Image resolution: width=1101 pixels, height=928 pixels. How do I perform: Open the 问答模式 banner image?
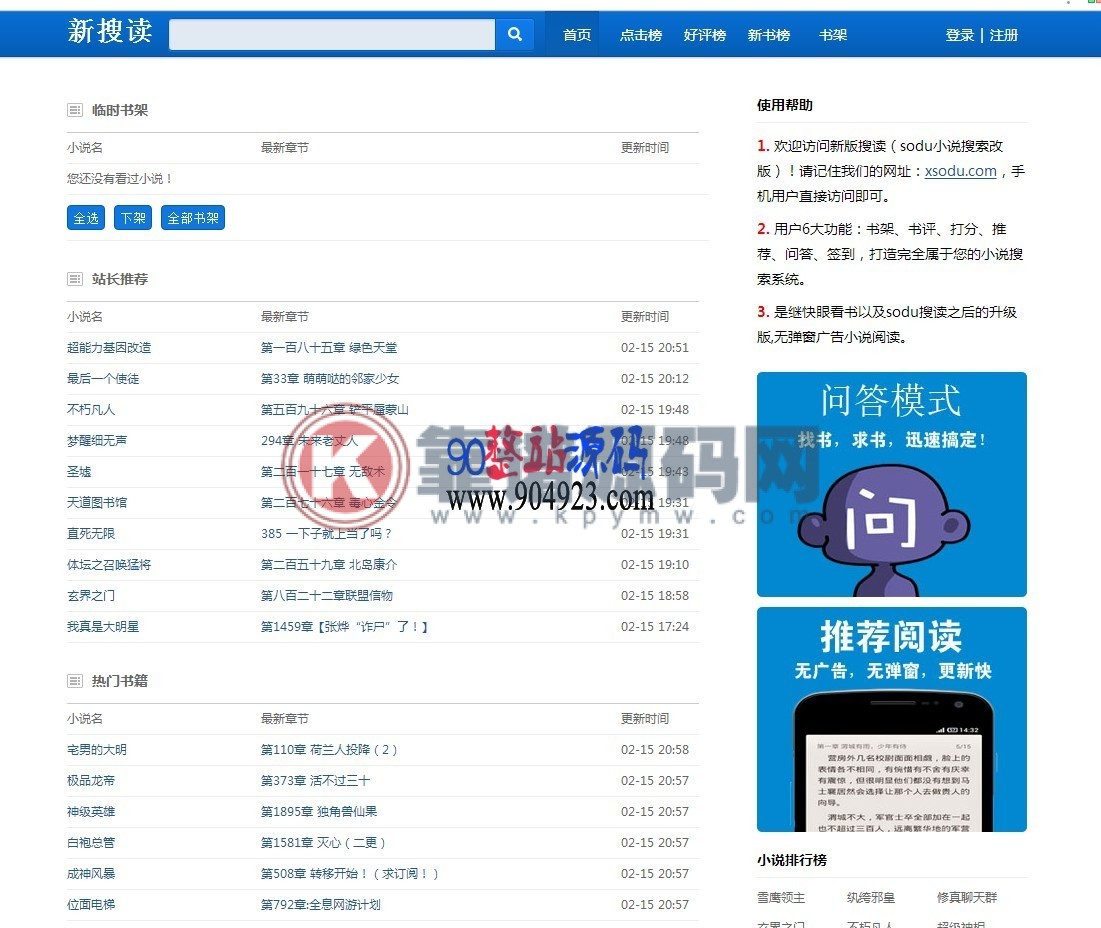click(892, 484)
